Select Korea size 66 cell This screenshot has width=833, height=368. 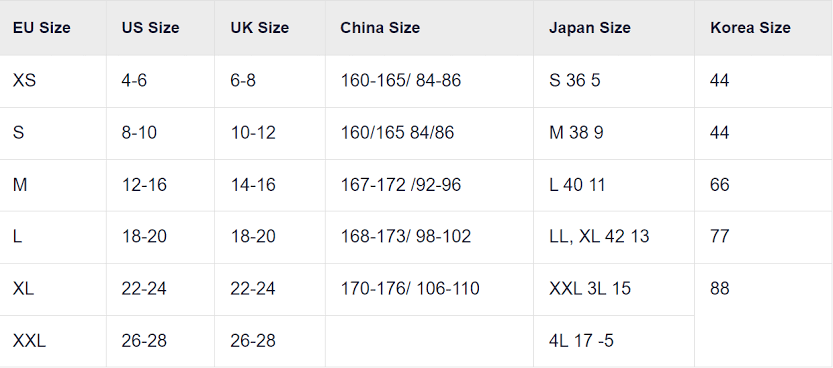[763, 185]
